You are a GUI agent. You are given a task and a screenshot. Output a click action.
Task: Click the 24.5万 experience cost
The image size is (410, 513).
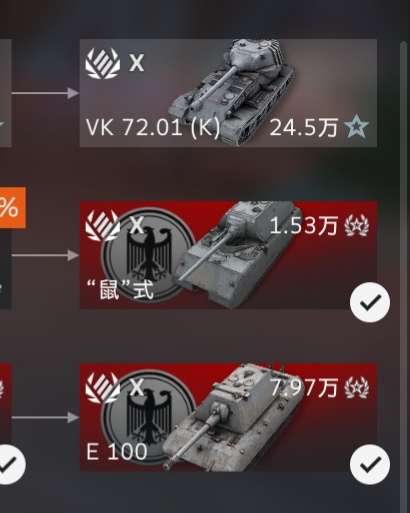304,127
